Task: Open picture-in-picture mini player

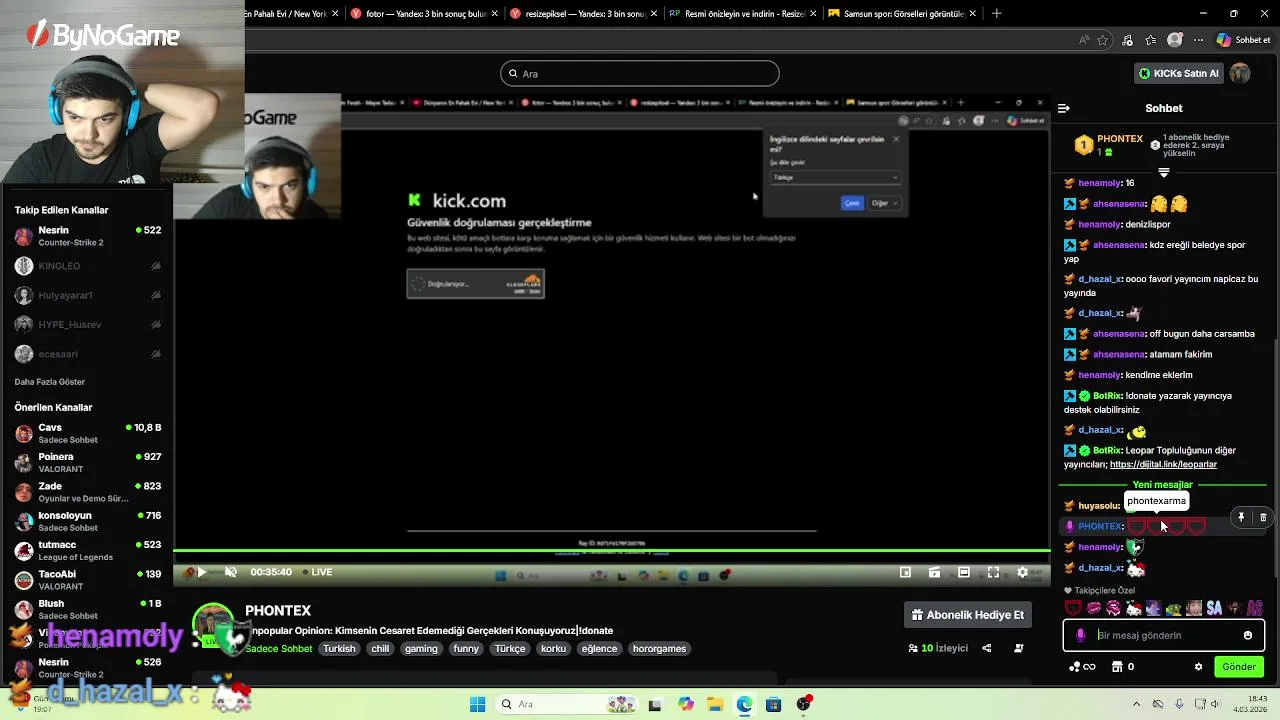Action: [x=905, y=572]
